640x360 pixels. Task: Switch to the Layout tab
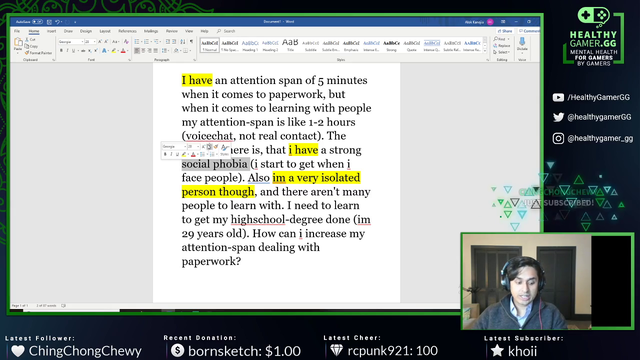pos(105,31)
